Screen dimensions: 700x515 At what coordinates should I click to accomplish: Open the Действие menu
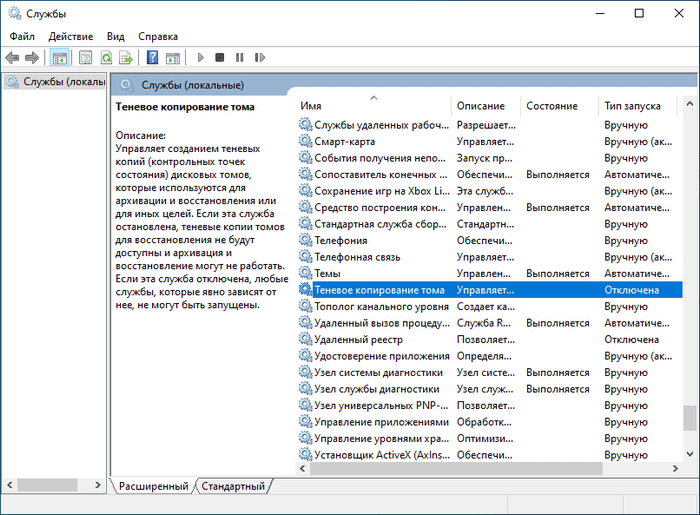click(x=71, y=37)
